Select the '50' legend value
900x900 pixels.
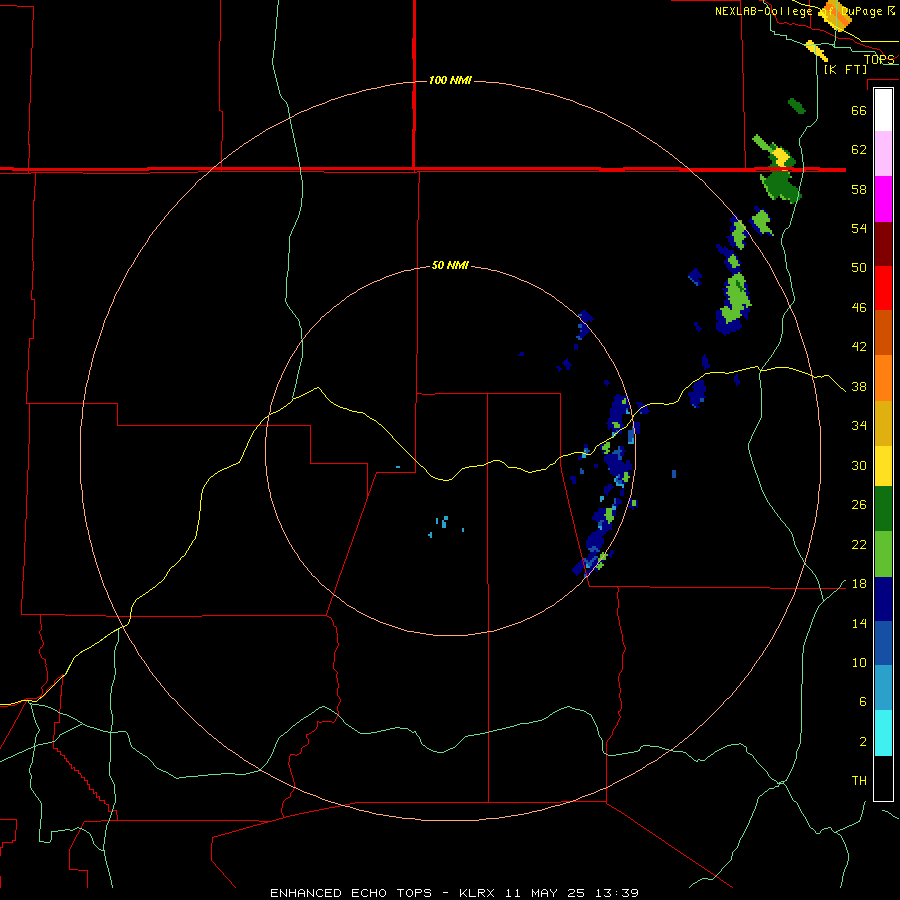tap(859, 268)
